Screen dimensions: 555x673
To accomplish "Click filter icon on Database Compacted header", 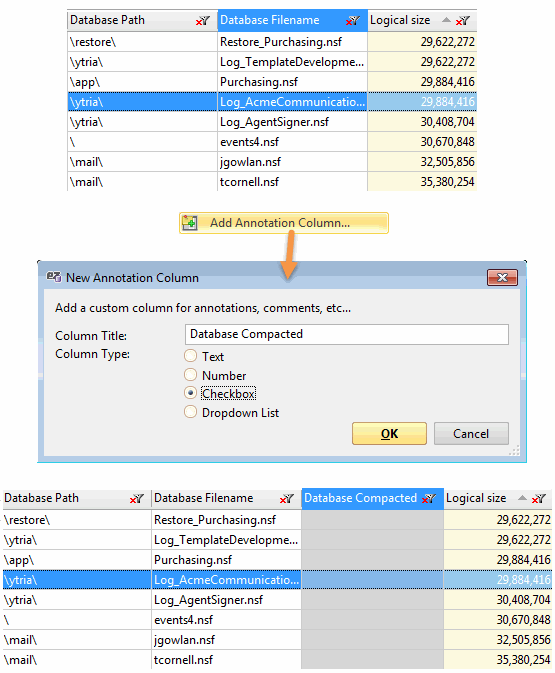I will [x=429, y=498].
